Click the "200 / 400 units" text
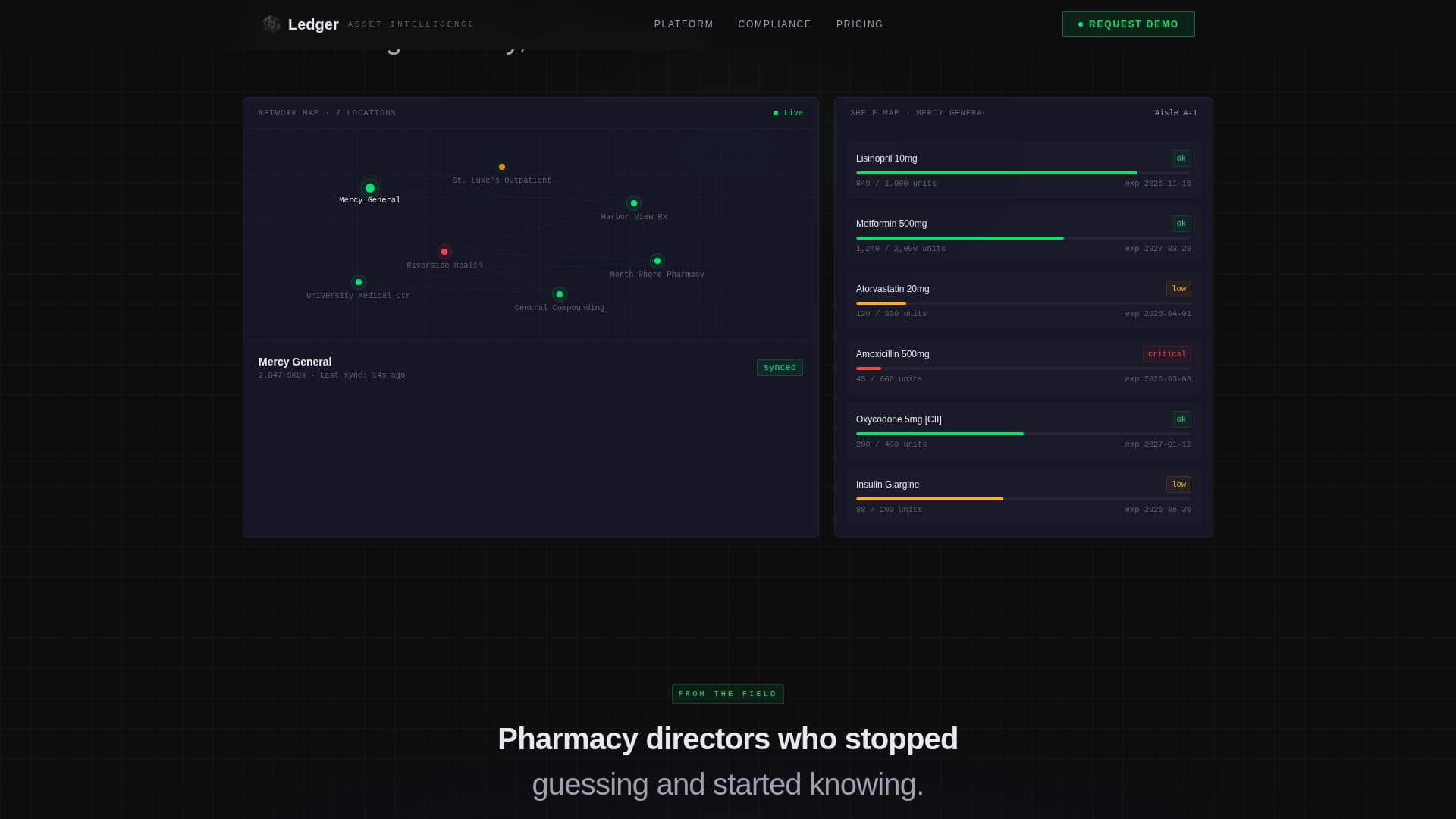This screenshot has width=1456, height=819. pos(891,444)
